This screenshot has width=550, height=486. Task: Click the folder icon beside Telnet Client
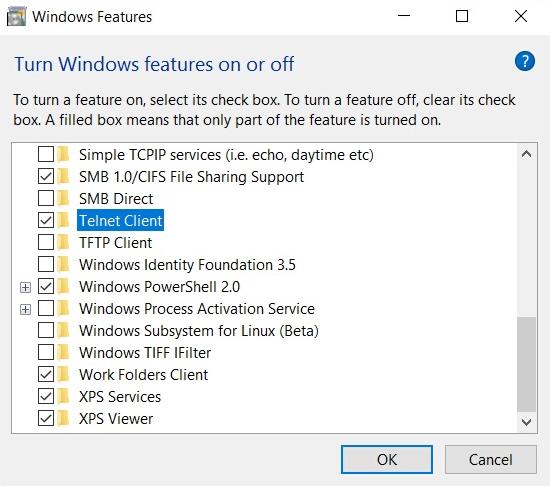click(x=64, y=221)
